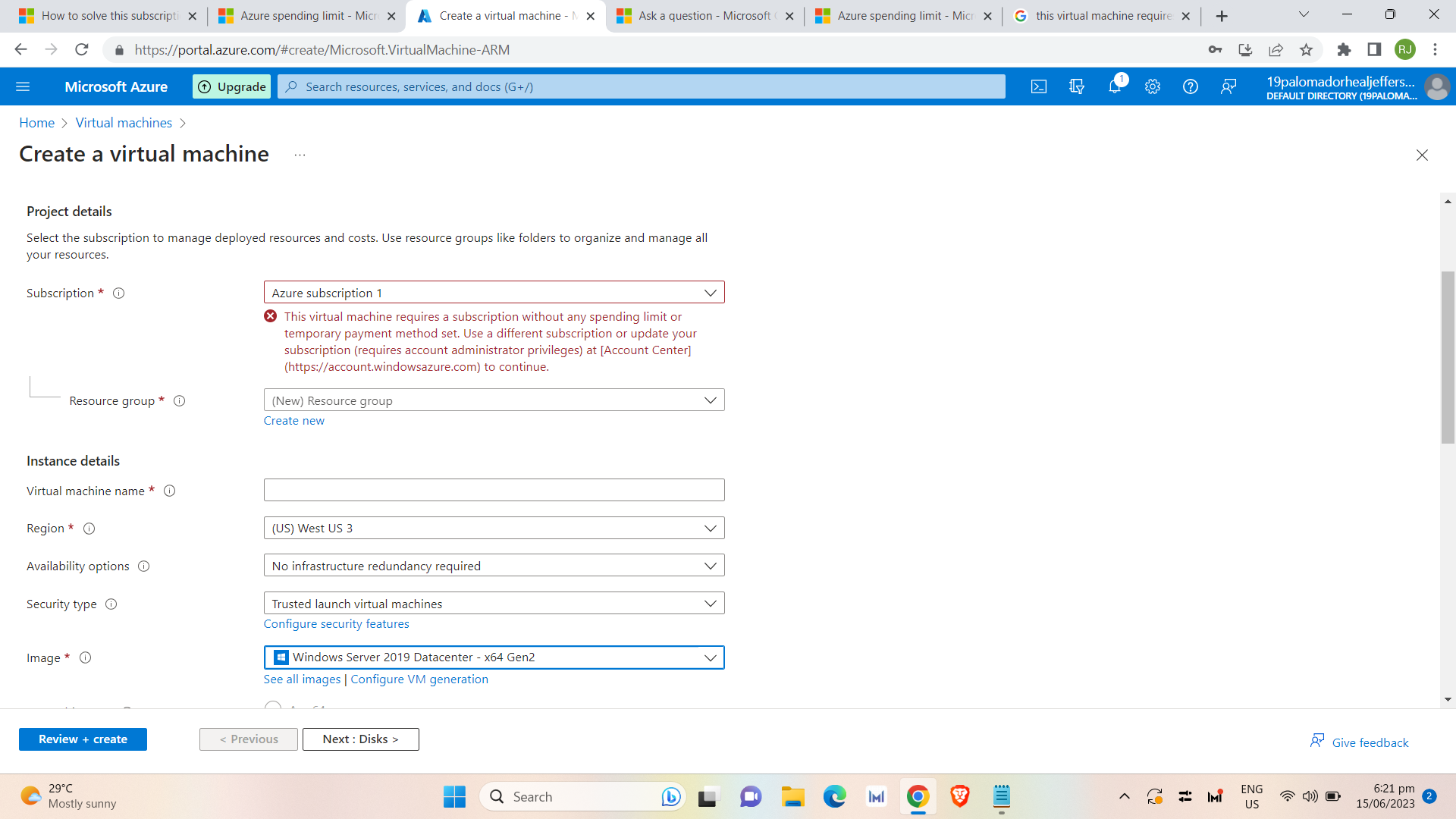Viewport: 1456px width, 819px height.
Task: Bookmark this page with the star icon
Action: (x=1306, y=50)
